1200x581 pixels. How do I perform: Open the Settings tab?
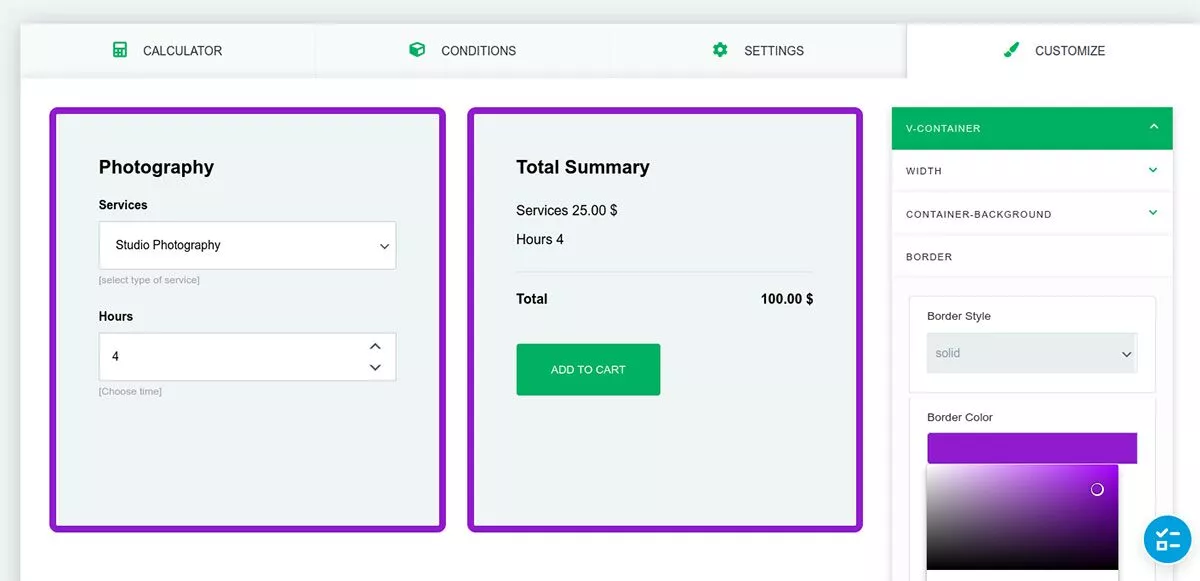(758, 50)
